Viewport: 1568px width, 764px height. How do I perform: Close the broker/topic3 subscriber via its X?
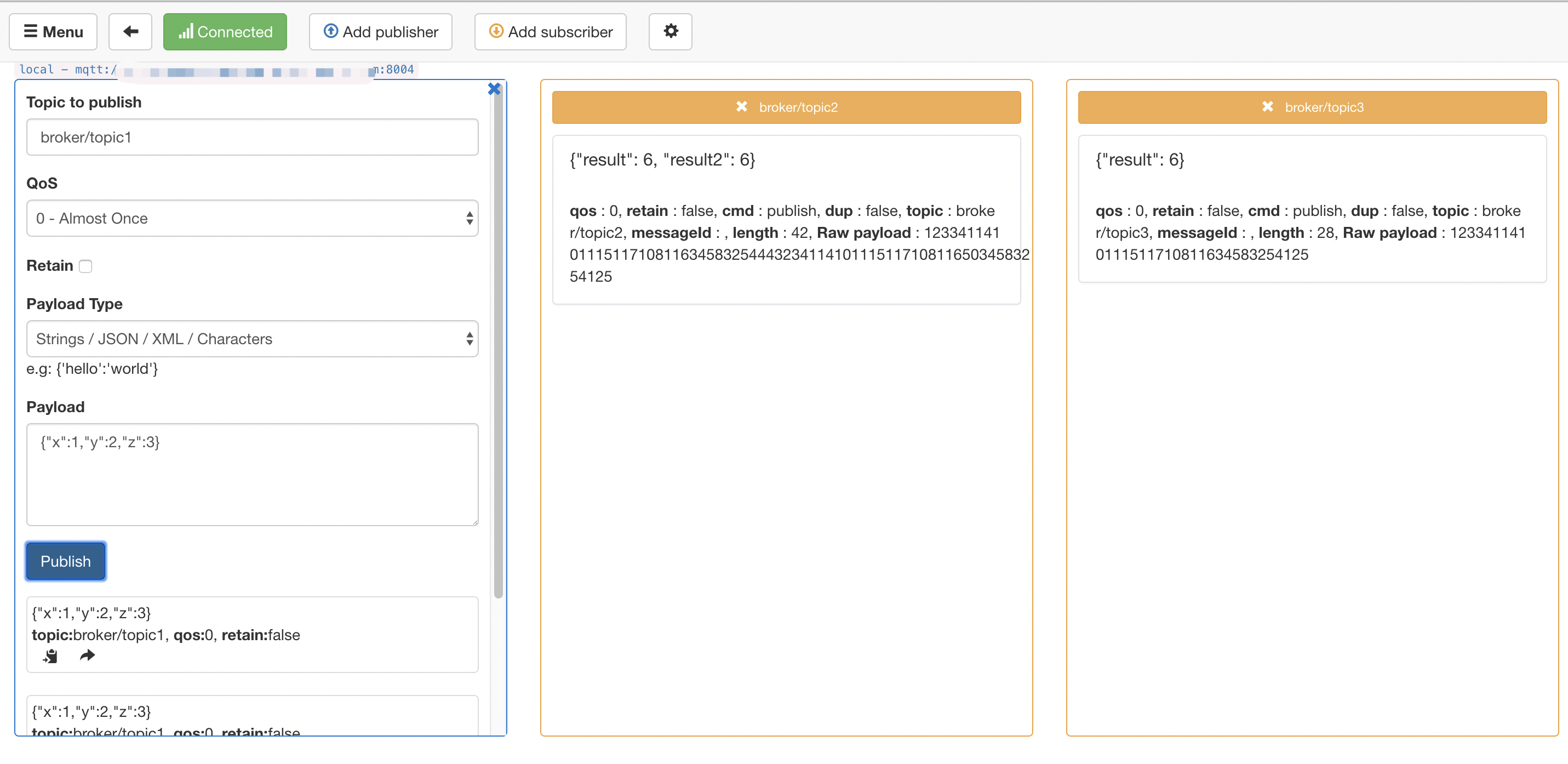pos(1267,106)
